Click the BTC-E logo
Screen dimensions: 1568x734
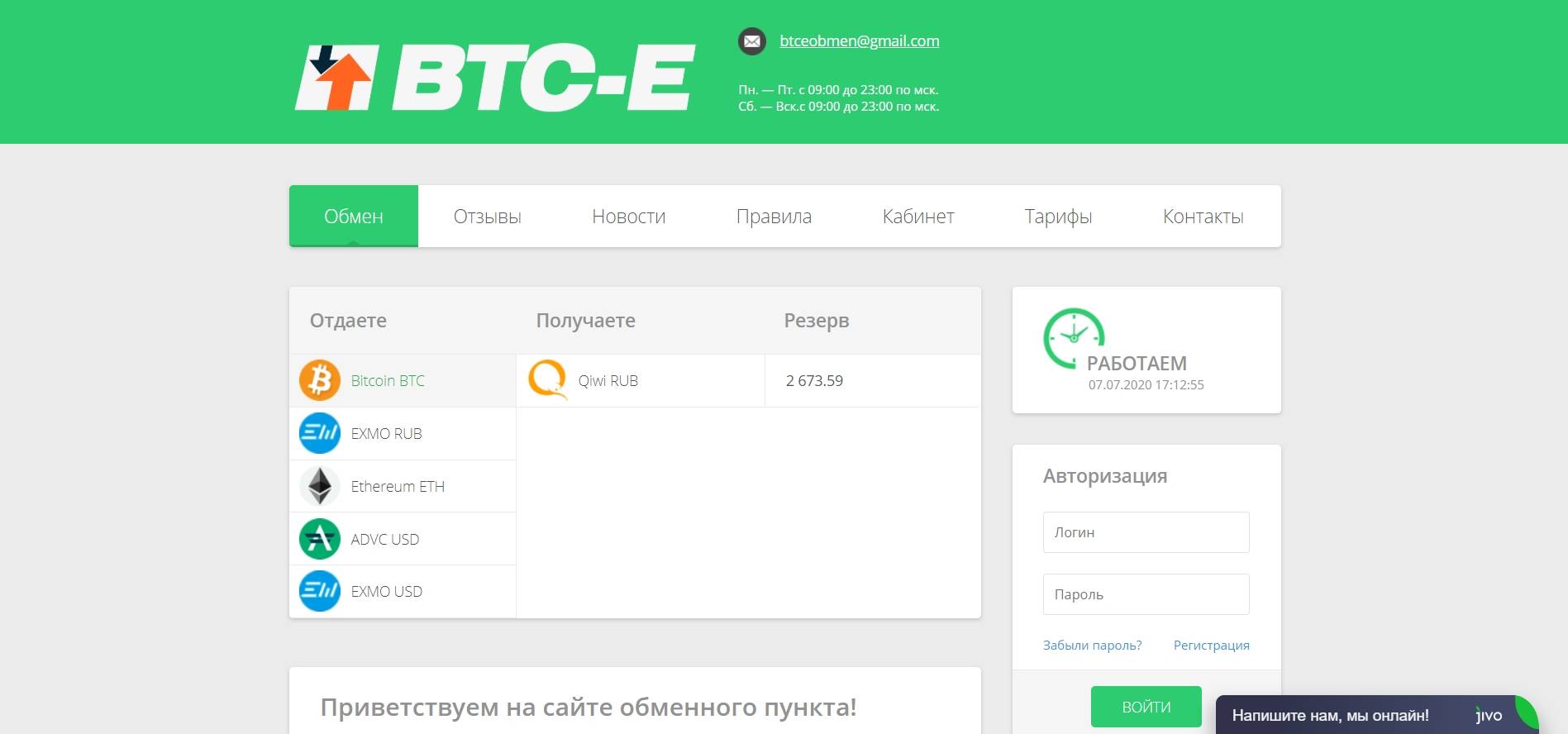tap(495, 78)
